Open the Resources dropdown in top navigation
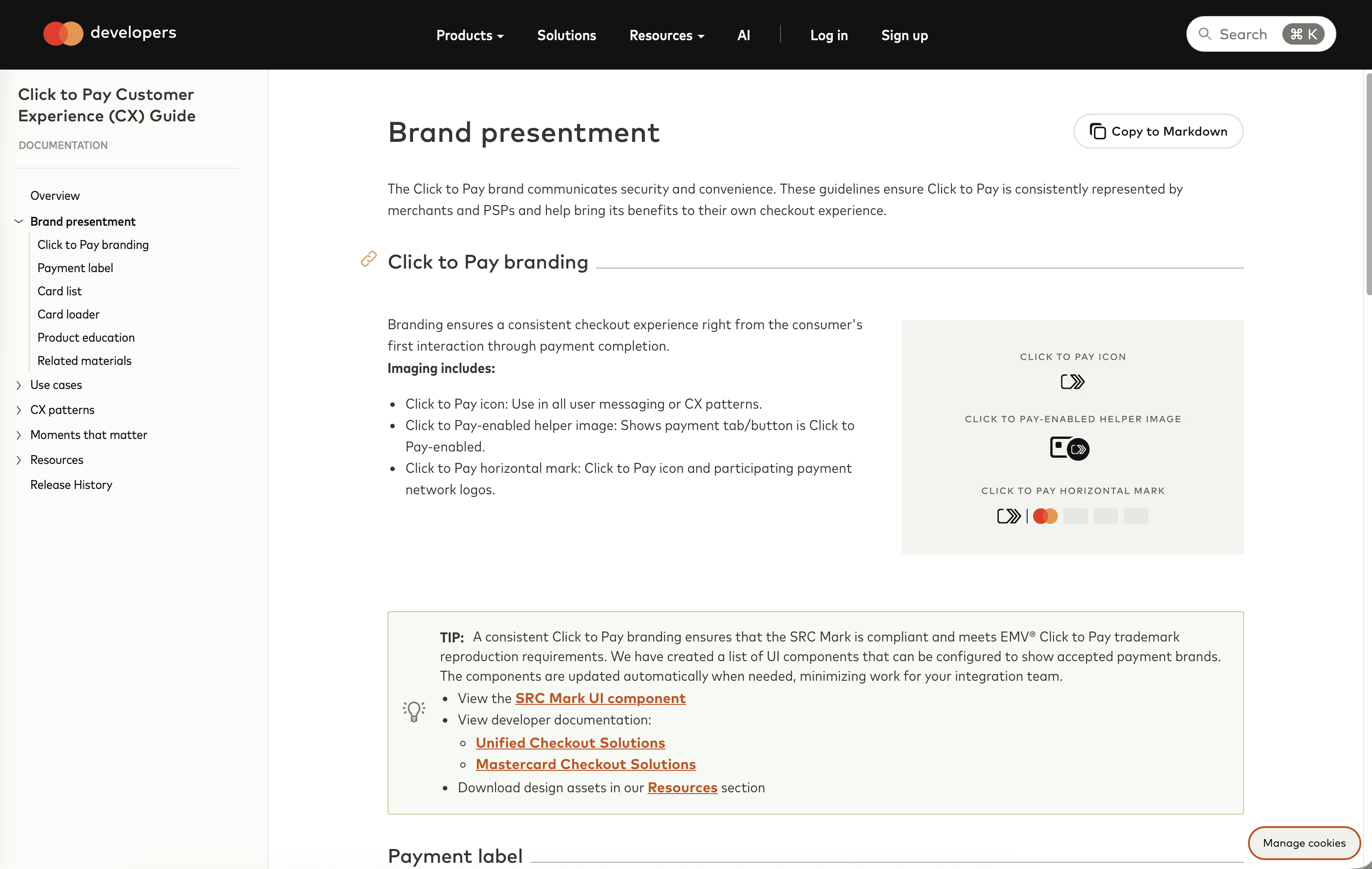Screen dimensions: 1372x869 [667, 35]
